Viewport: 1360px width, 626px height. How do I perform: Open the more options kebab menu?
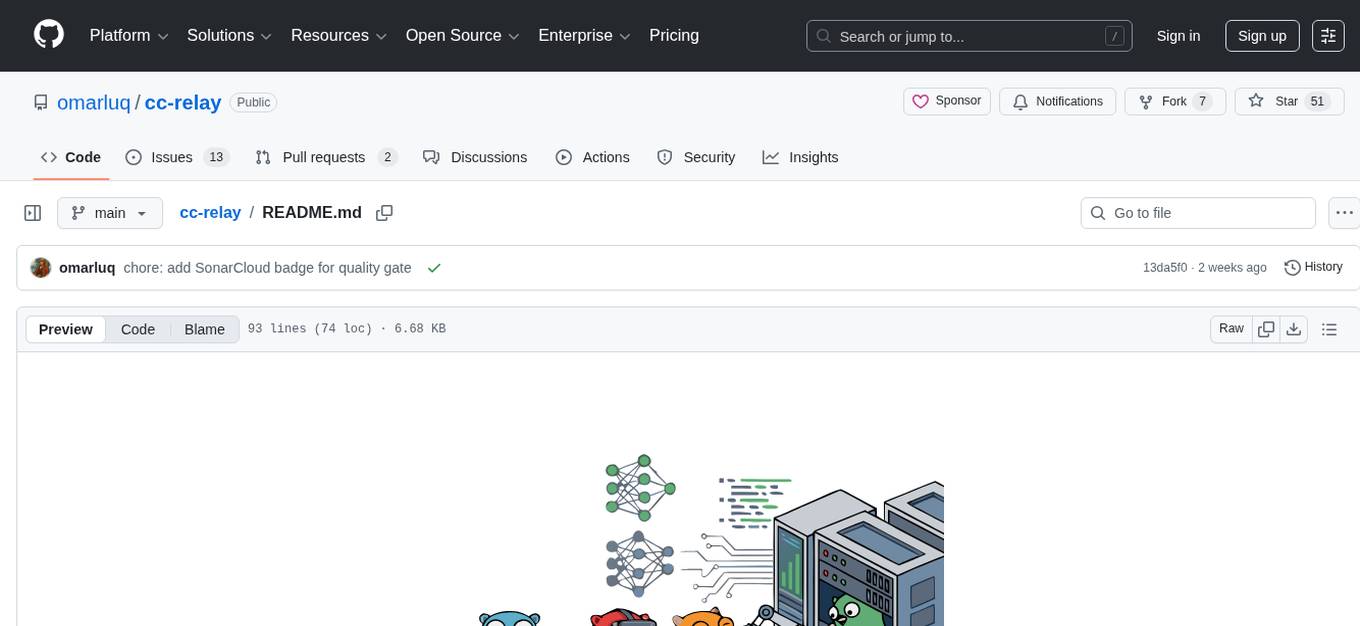coord(1344,212)
